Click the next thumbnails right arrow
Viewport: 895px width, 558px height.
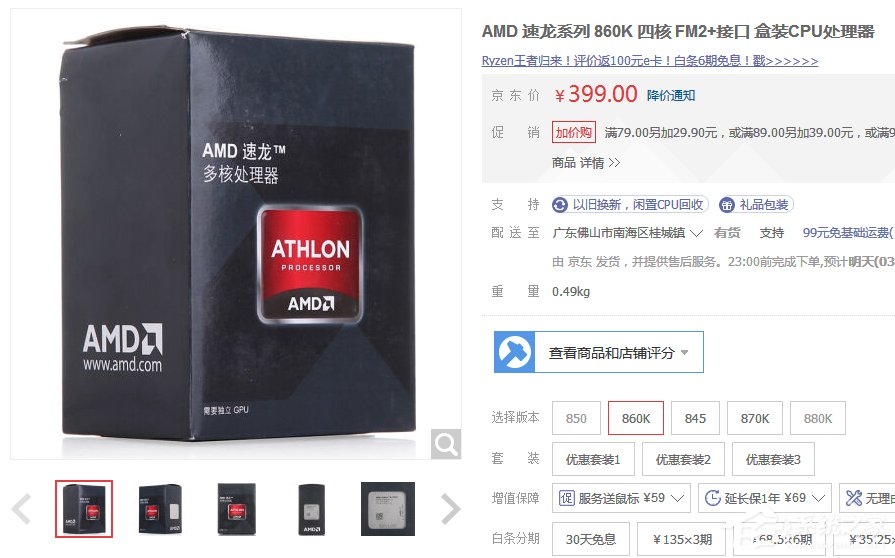point(450,509)
